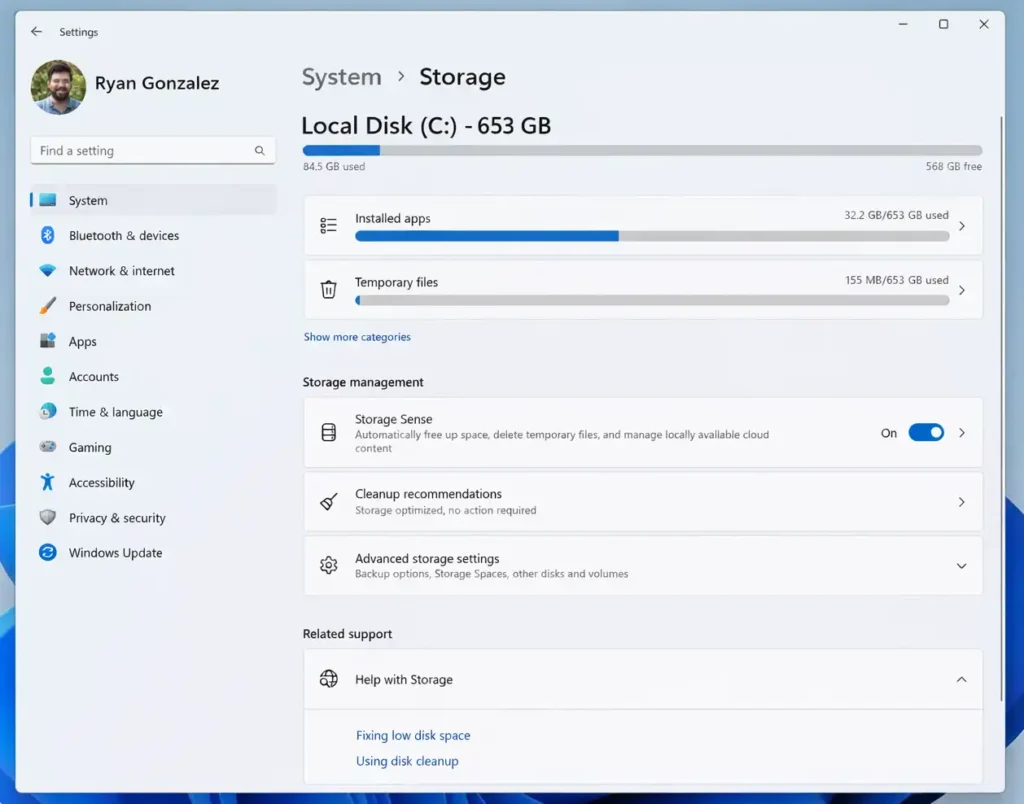This screenshot has height=804, width=1024.
Task: Click the back arrow in Settings header
Action: pos(36,32)
